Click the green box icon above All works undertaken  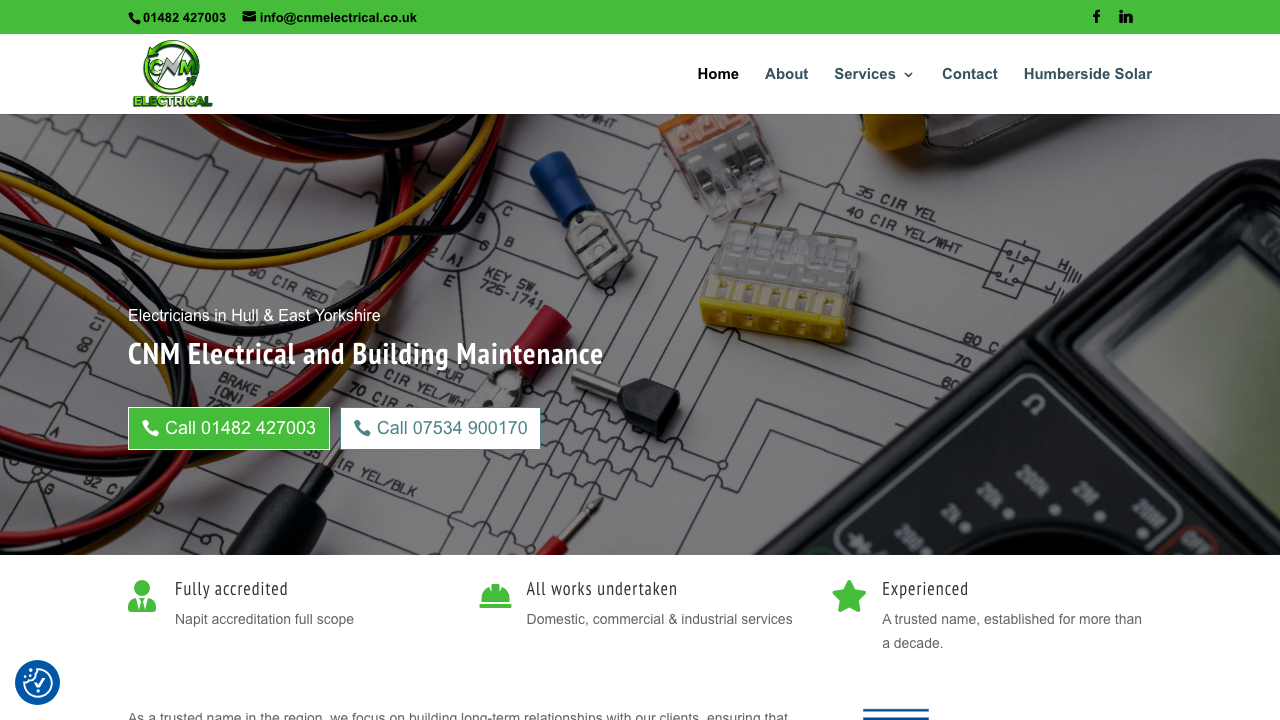[x=493, y=595]
